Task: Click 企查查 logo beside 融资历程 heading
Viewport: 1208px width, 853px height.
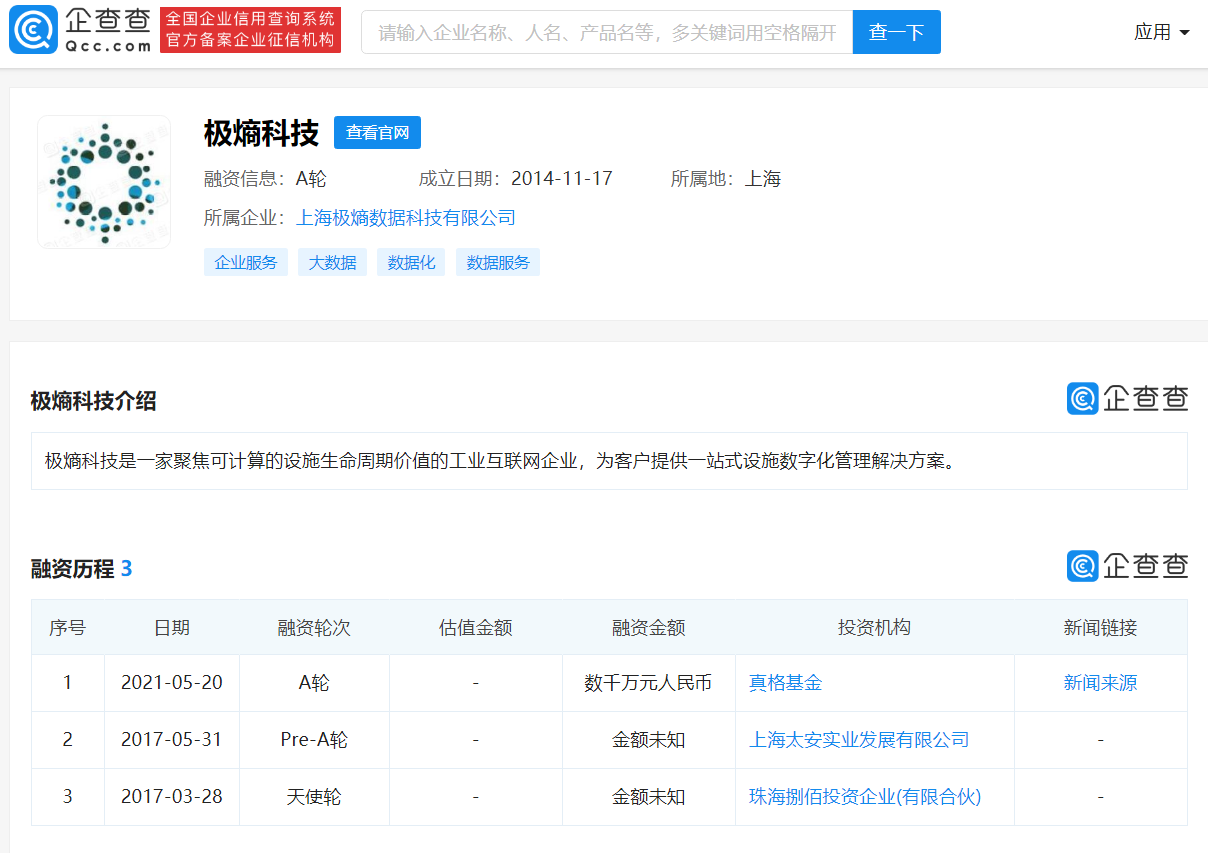Action: (1127, 565)
